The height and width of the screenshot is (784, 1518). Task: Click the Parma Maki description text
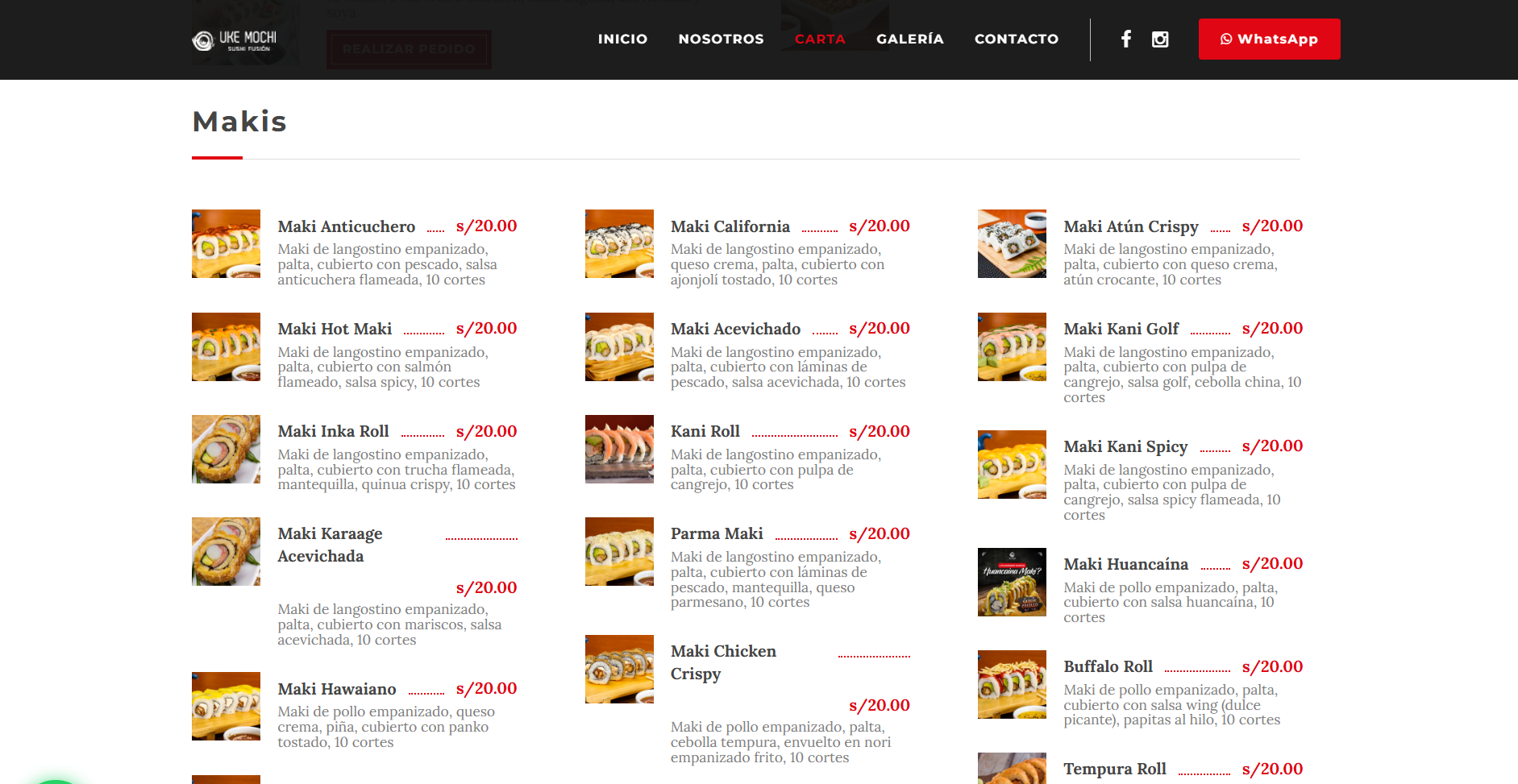coord(776,579)
